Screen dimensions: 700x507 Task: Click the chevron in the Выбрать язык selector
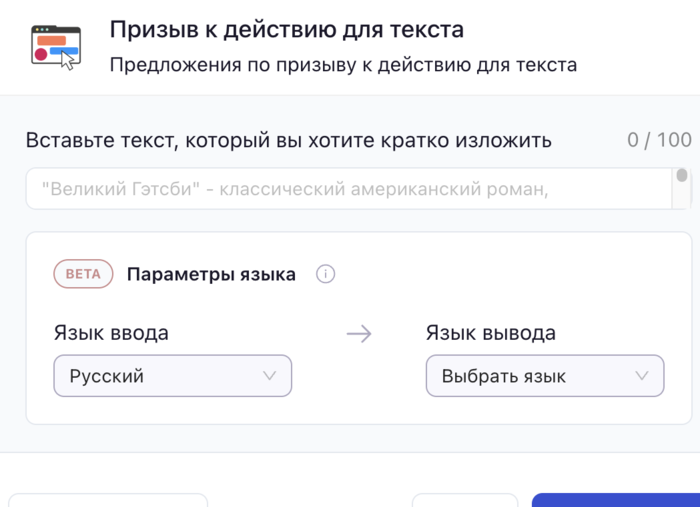coord(642,376)
